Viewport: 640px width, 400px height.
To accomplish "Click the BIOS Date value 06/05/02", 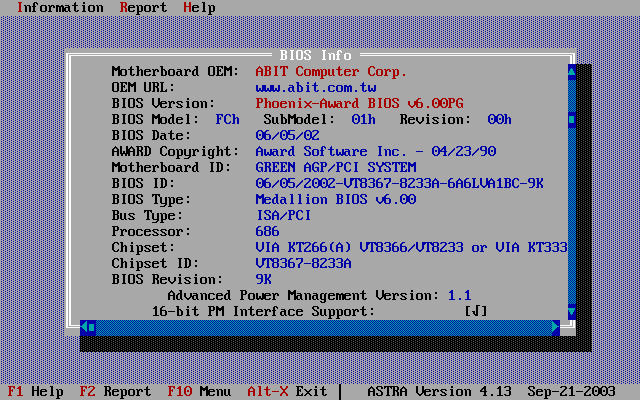I will click(287, 136).
